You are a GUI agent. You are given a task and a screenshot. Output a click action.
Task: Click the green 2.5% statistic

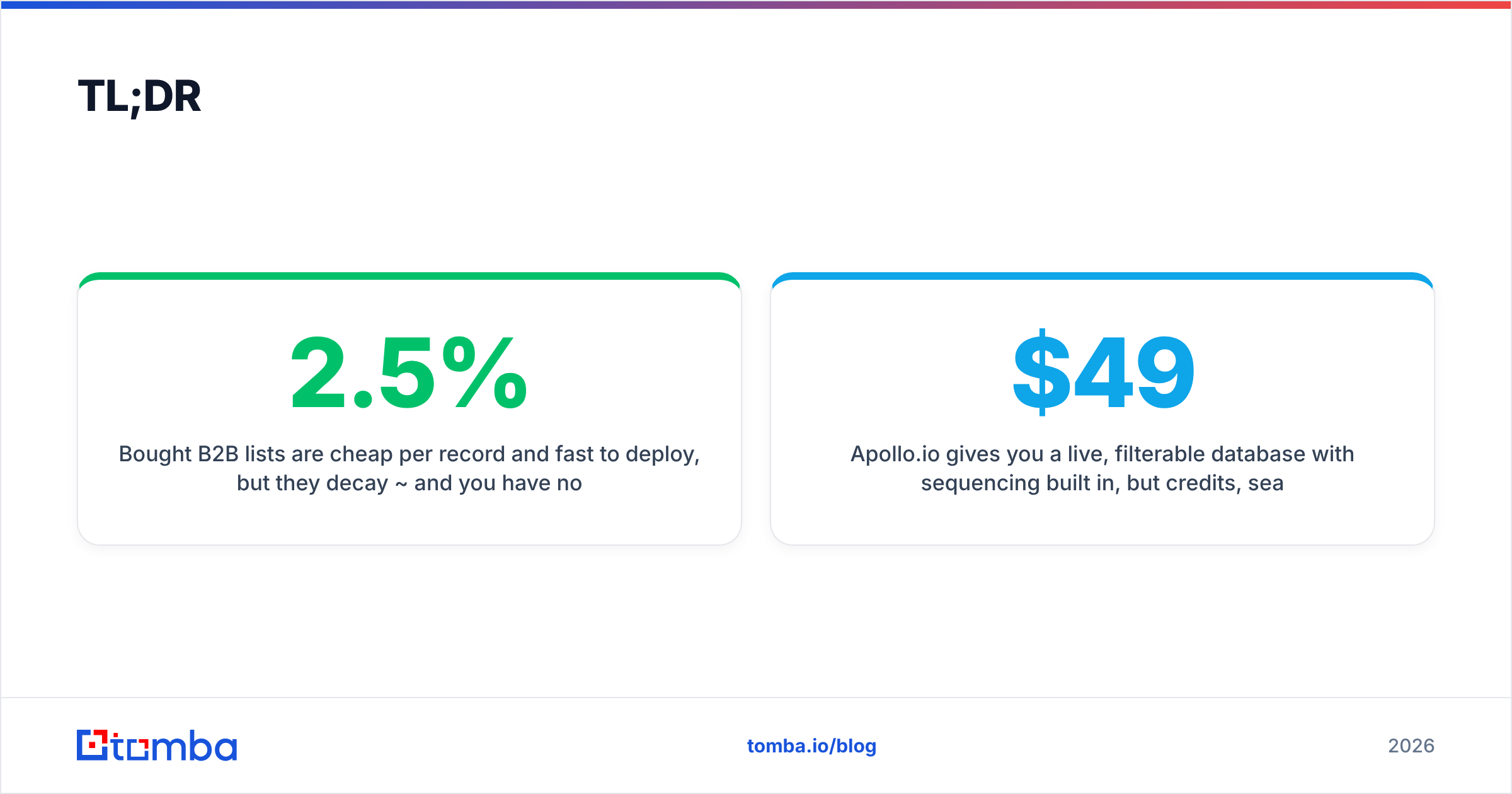[409, 372]
